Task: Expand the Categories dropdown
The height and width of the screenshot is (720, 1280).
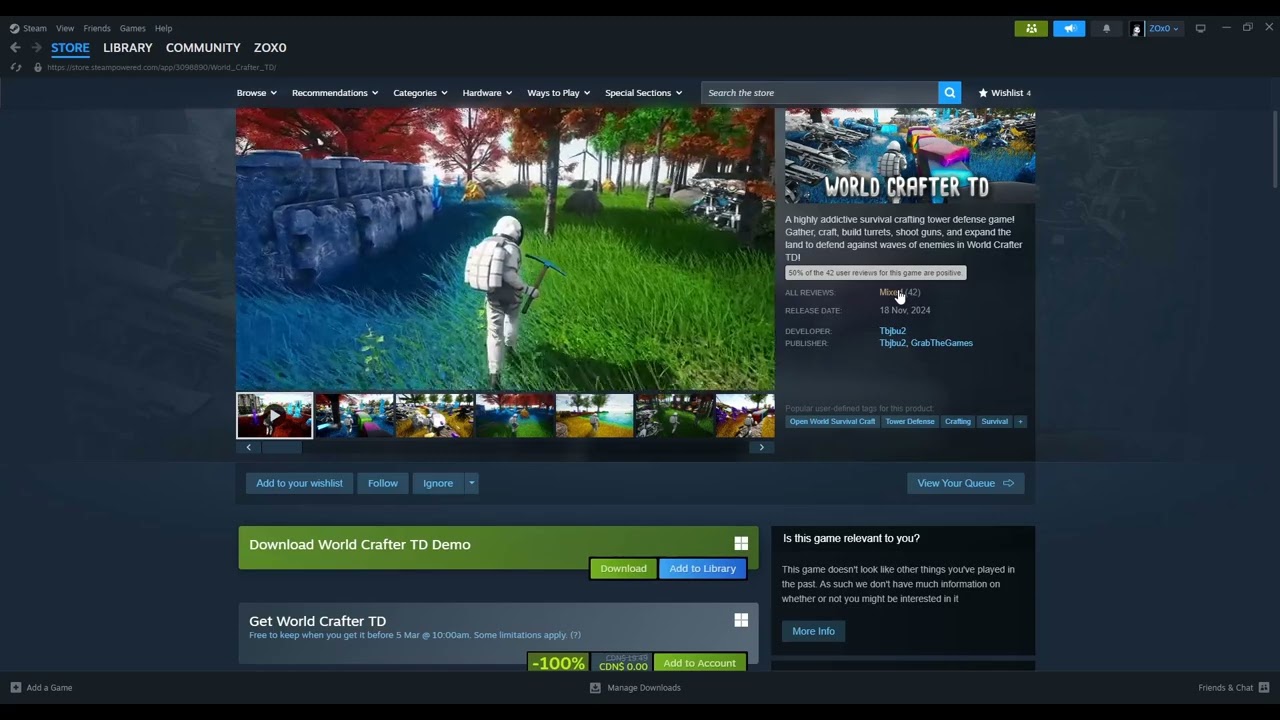Action: pyautogui.click(x=420, y=93)
